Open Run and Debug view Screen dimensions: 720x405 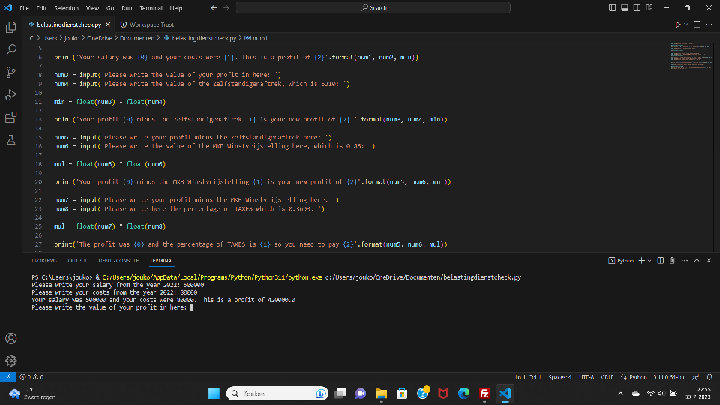(x=11, y=95)
